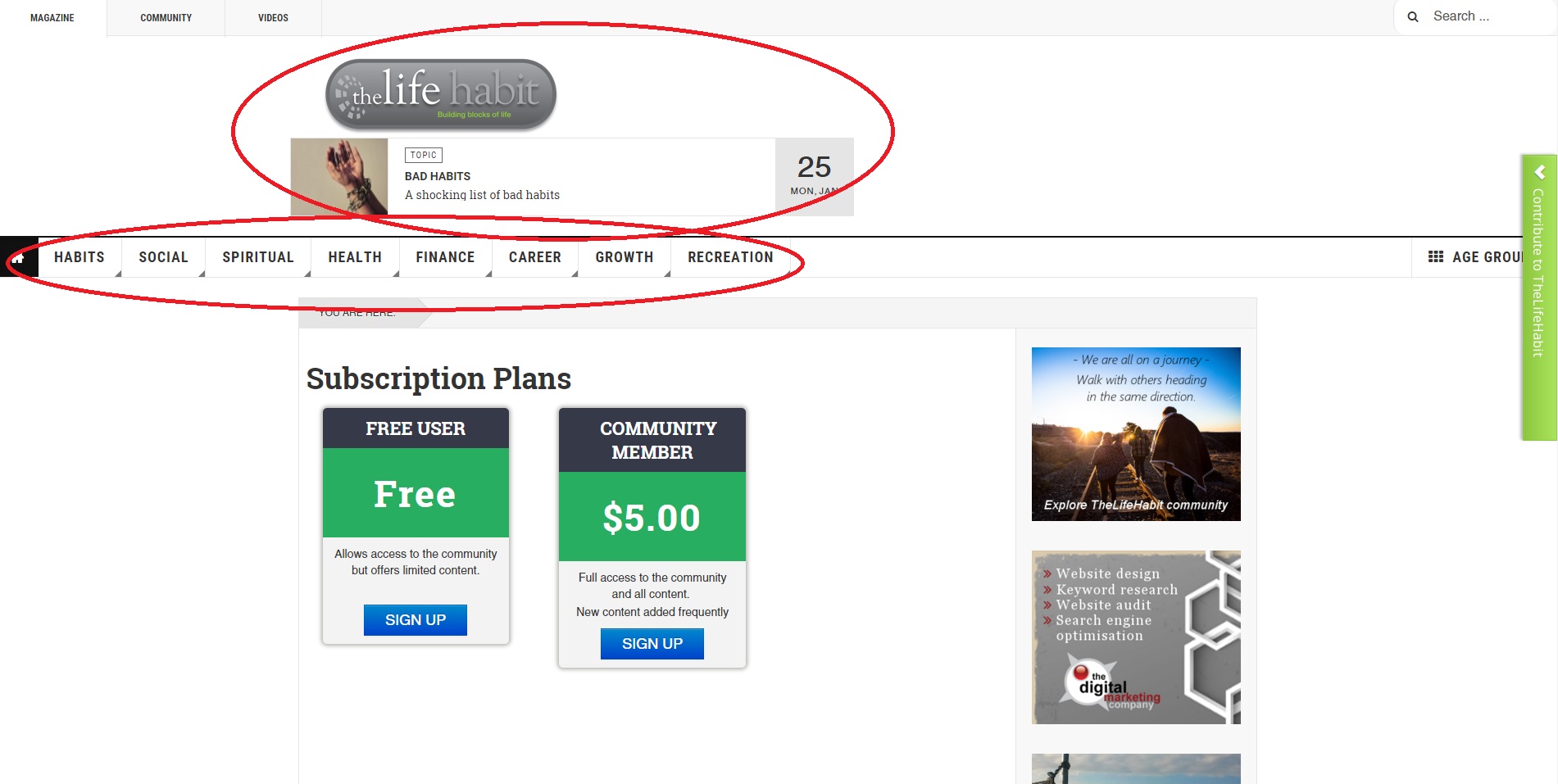Screen dimensions: 1558x784
Task: Click into the Search field
Action: [1488, 16]
